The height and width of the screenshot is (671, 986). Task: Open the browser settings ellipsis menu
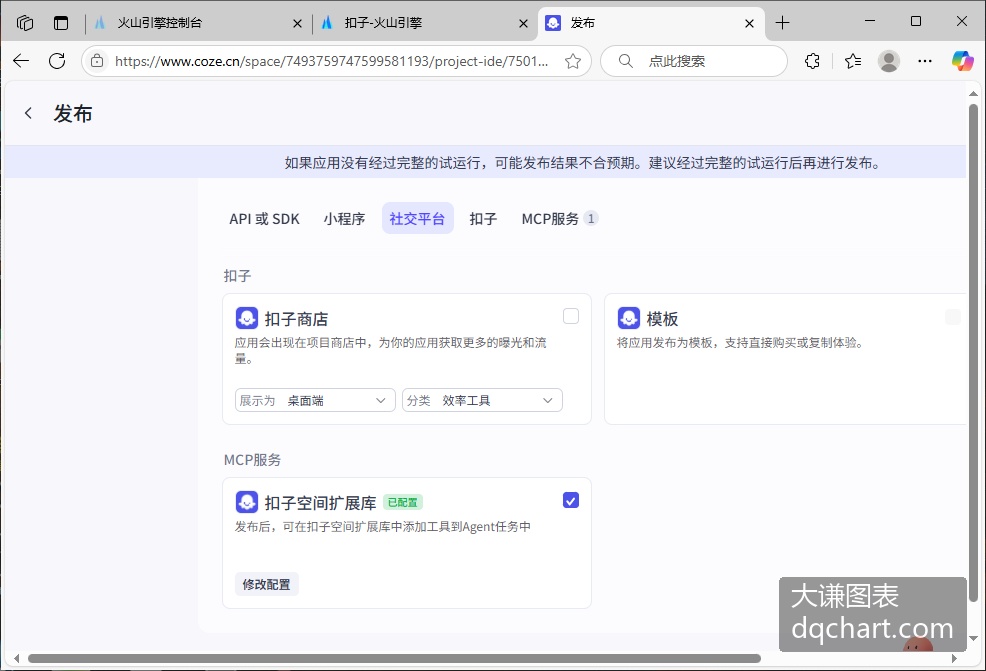click(925, 61)
